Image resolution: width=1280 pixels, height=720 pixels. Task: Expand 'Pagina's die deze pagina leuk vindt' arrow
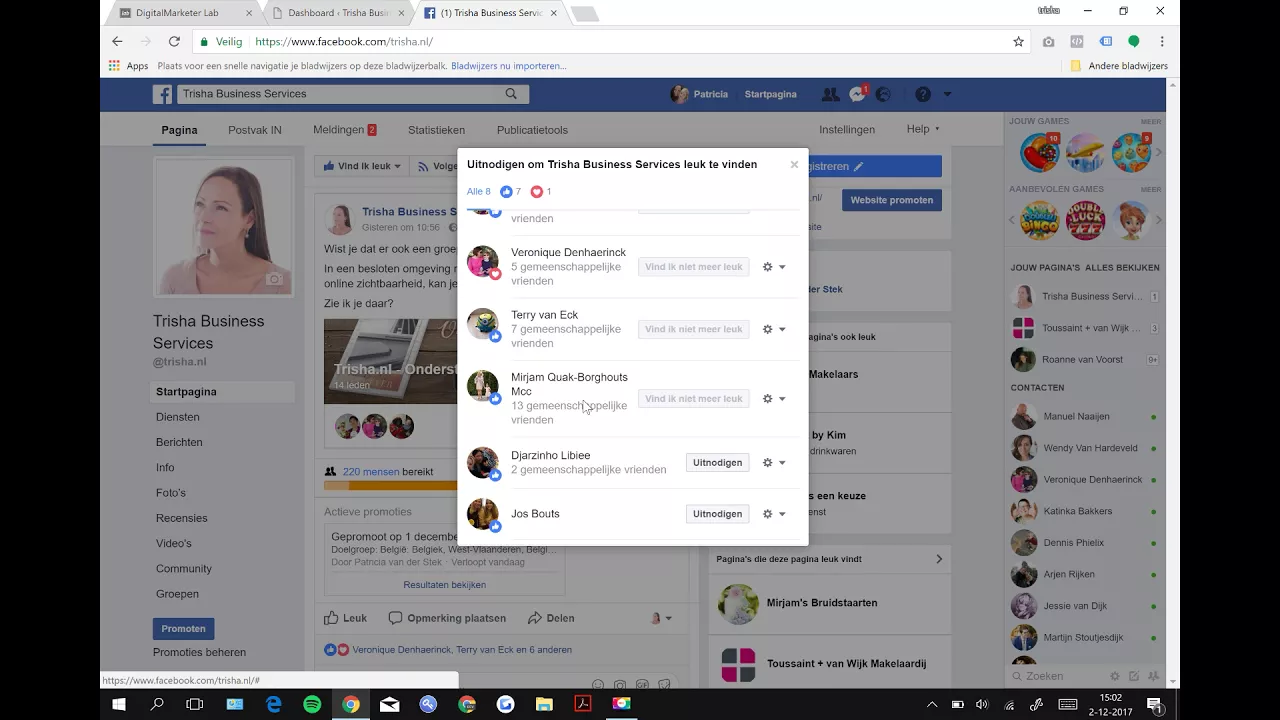point(938,559)
